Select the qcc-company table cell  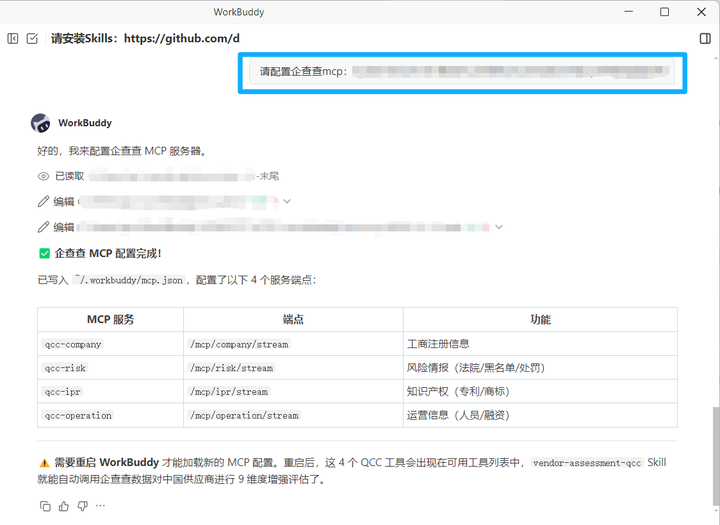(x=73, y=344)
